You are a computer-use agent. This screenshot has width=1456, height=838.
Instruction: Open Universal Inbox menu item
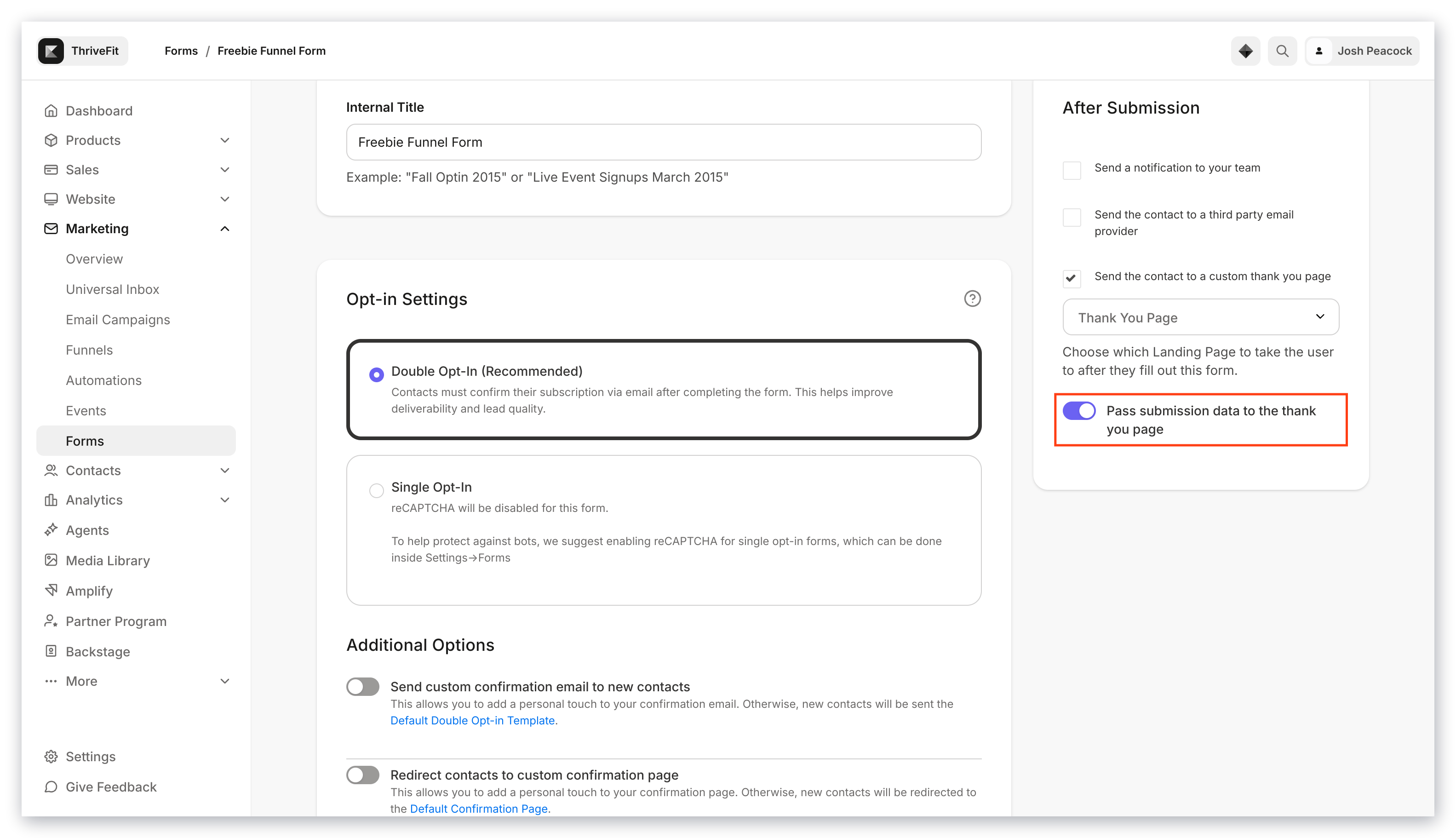(113, 289)
